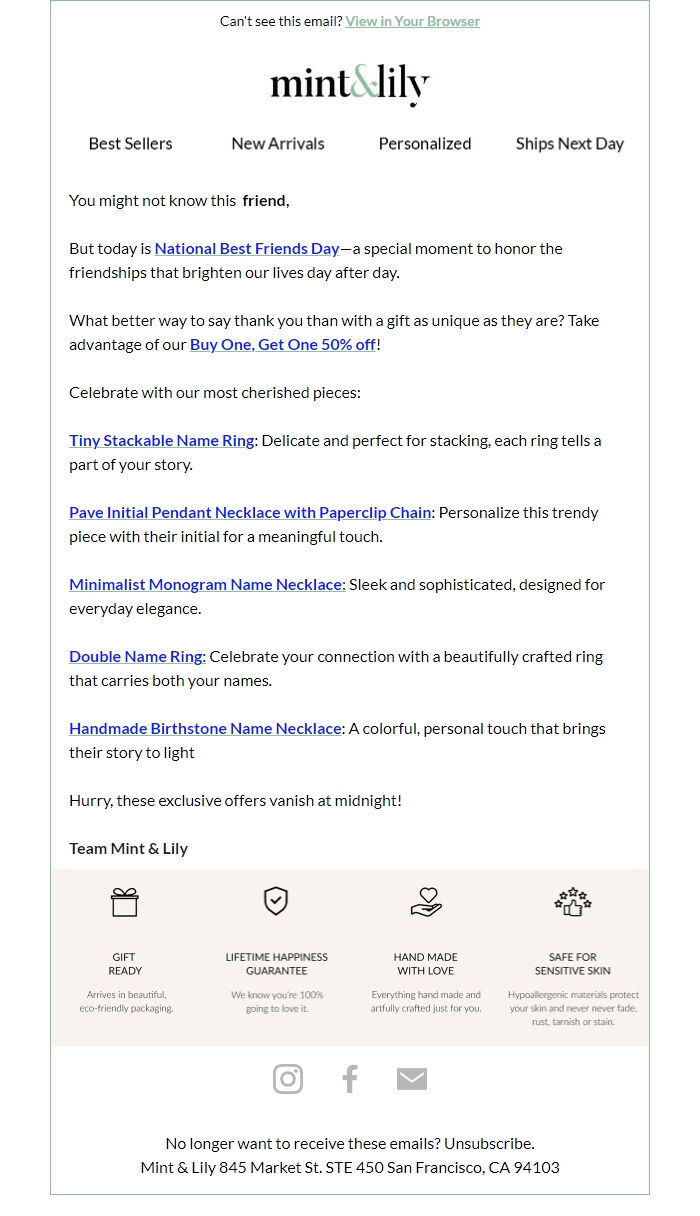Open the Minimalist Monogram Name Necklace link
This screenshot has width=700, height=1216.
tap(206, 584)
